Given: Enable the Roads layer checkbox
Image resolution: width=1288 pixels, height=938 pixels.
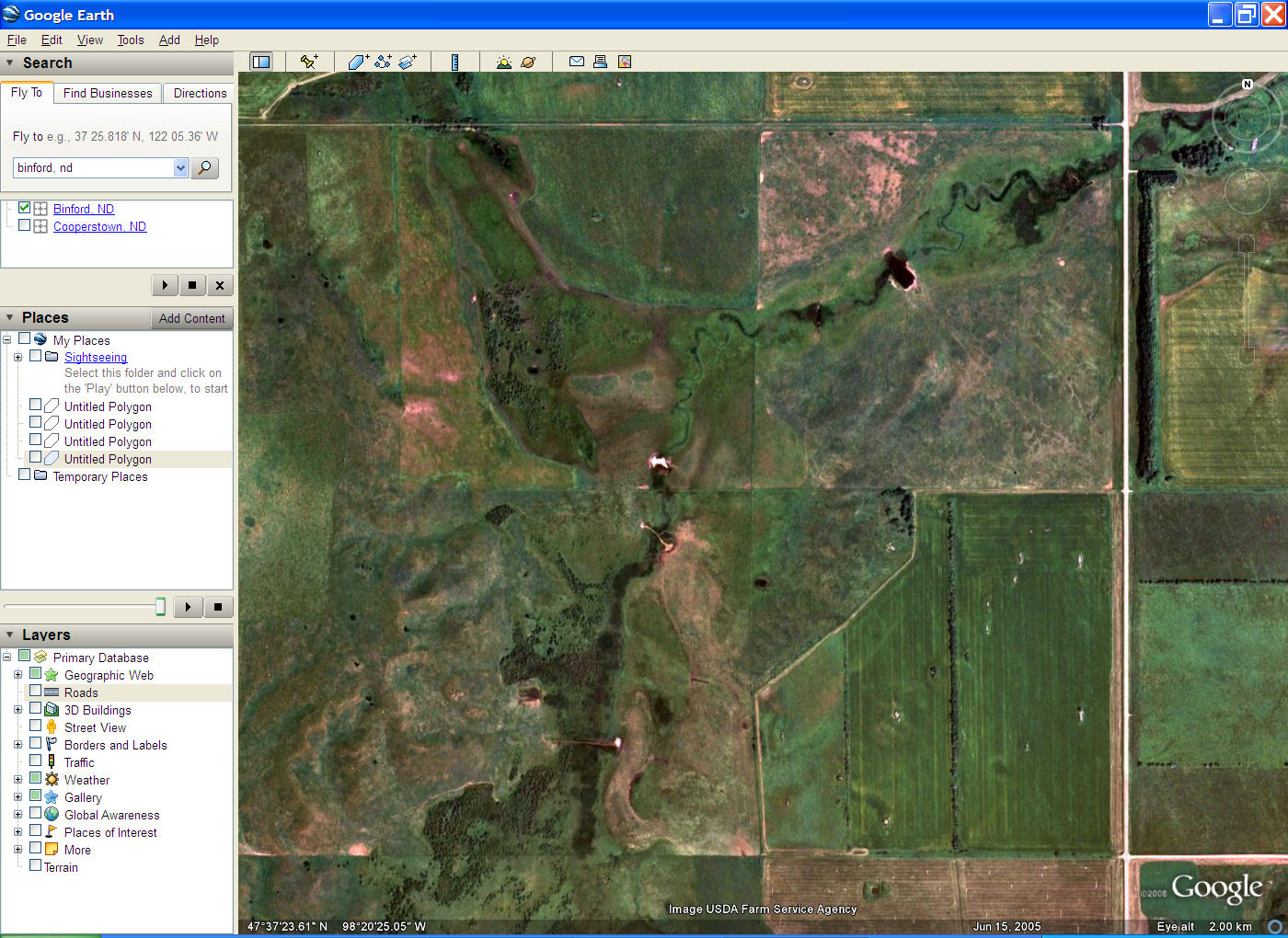Looking at the screenshot, I should [36, 691].
